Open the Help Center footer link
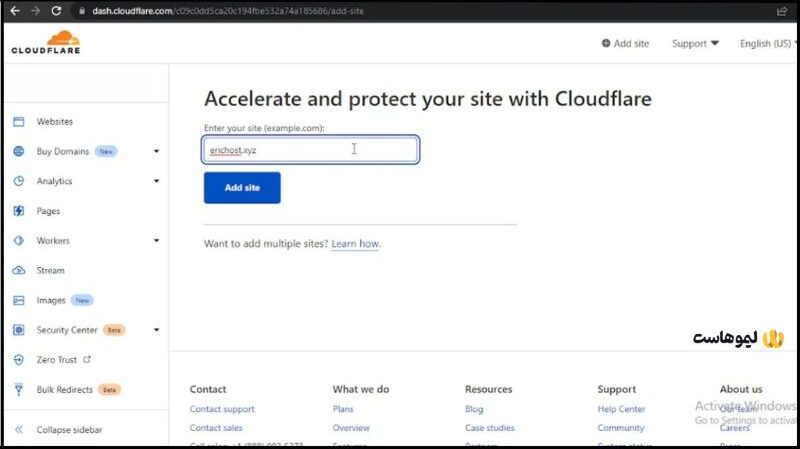This screenshot has height=449, width=800. [x=621, y=409]
